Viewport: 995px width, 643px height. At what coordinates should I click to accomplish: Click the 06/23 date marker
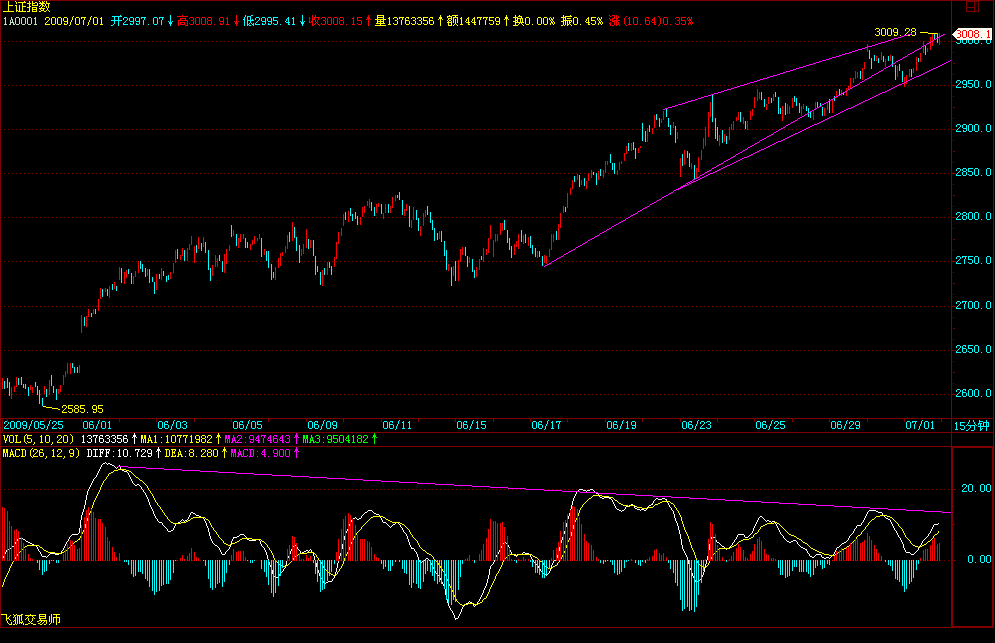696,425
